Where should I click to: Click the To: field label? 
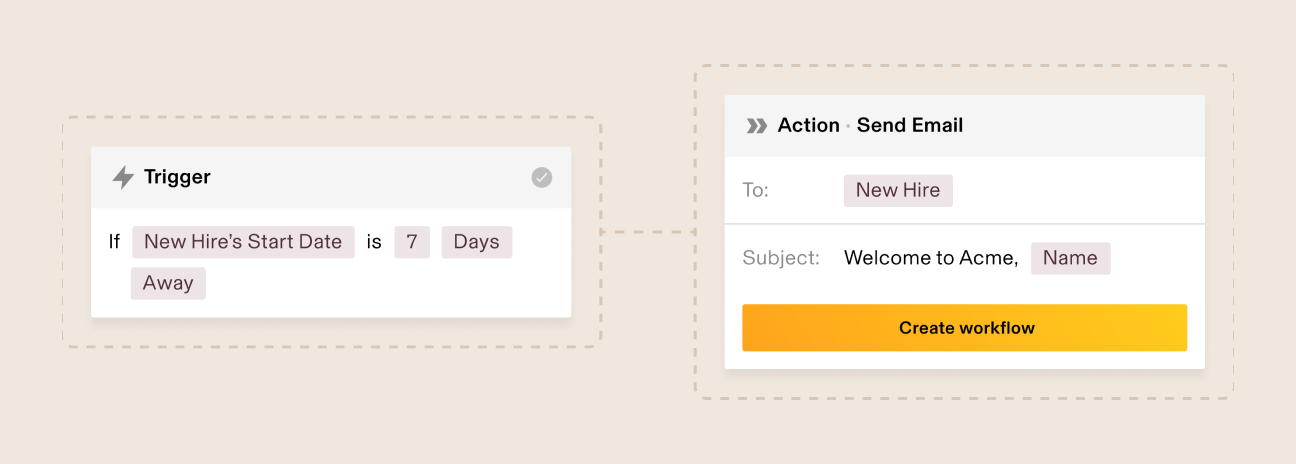pyautogui.click(x=756, y=190)
